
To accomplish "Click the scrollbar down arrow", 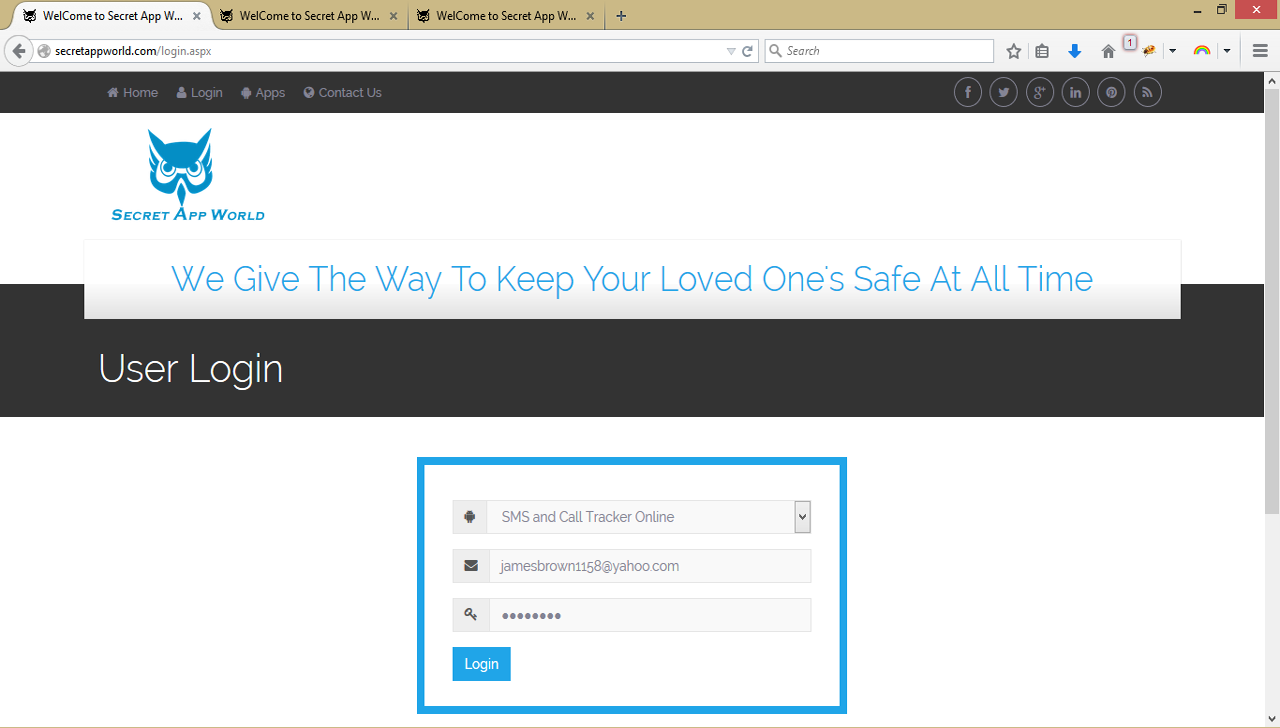I will [1272, 717].
